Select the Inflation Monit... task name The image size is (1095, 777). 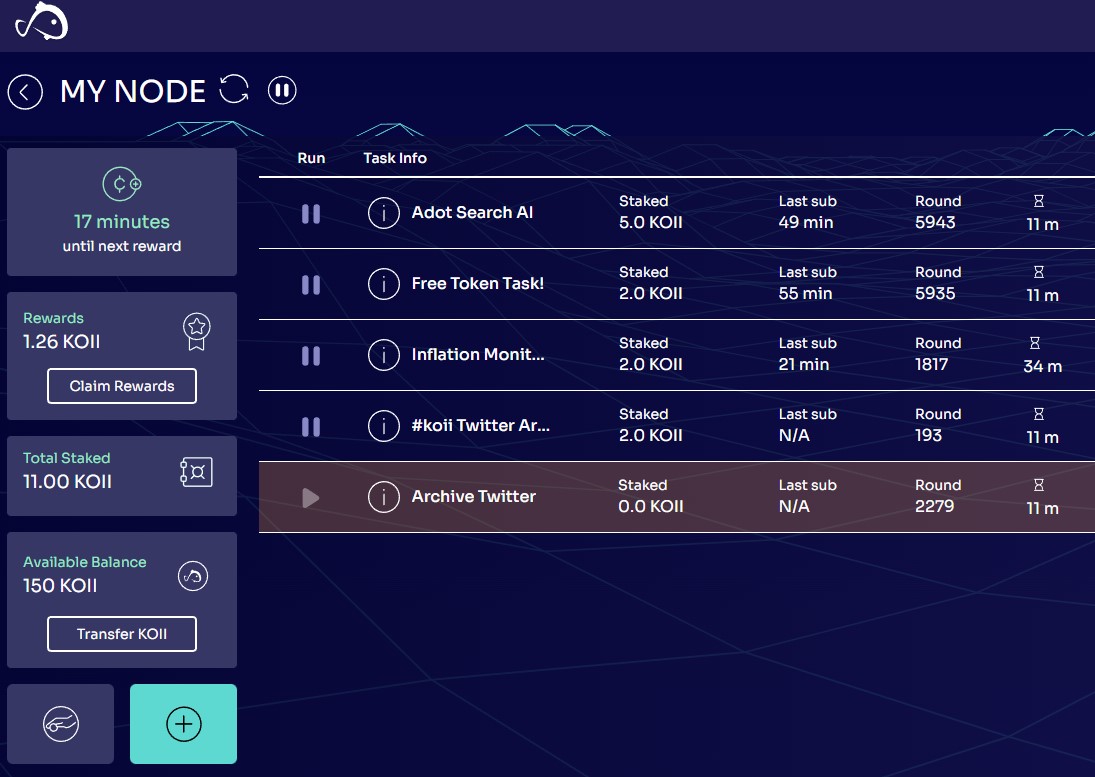(478, 354)
